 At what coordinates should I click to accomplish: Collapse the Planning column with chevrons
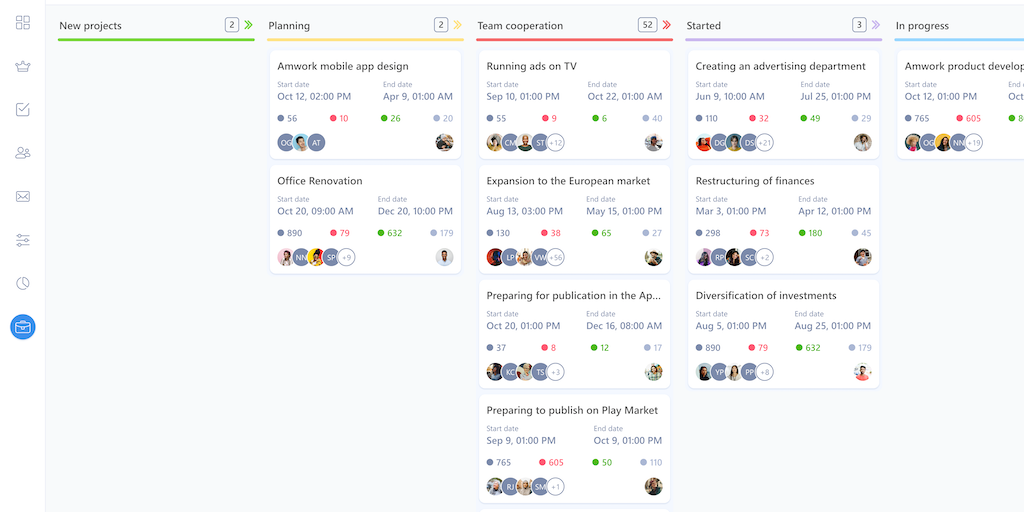click(458, 25)
